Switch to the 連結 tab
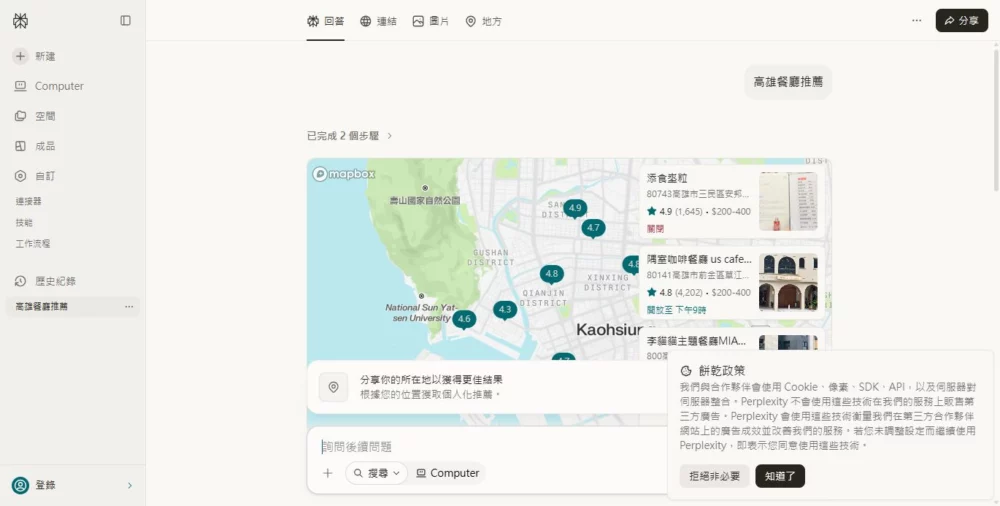 378,21
